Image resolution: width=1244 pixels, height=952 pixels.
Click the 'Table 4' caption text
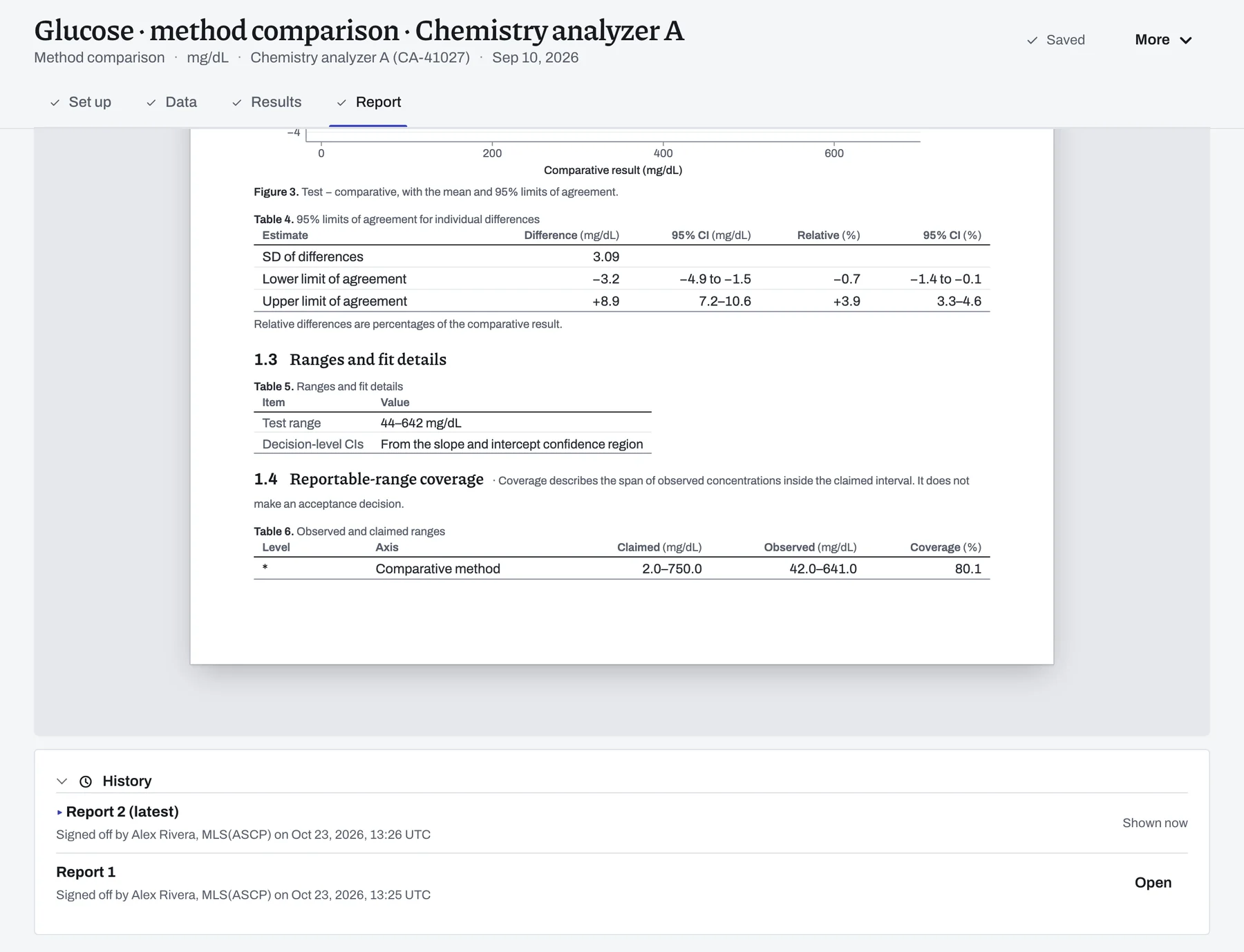397,220
